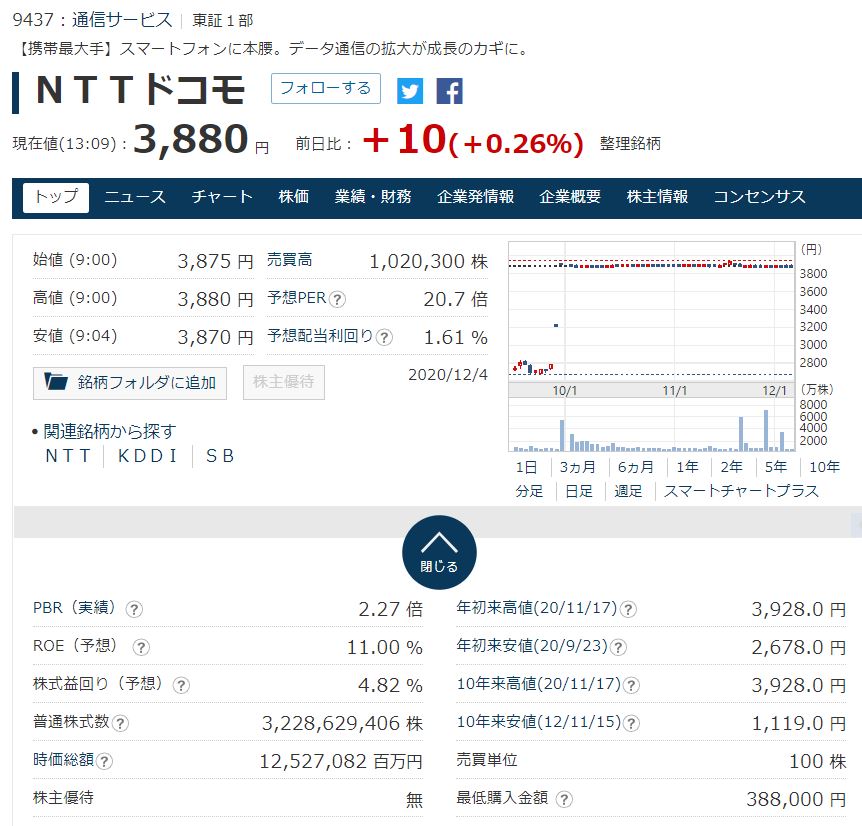Click trading volume 1,020,300 株 value

tap(428, 262)
